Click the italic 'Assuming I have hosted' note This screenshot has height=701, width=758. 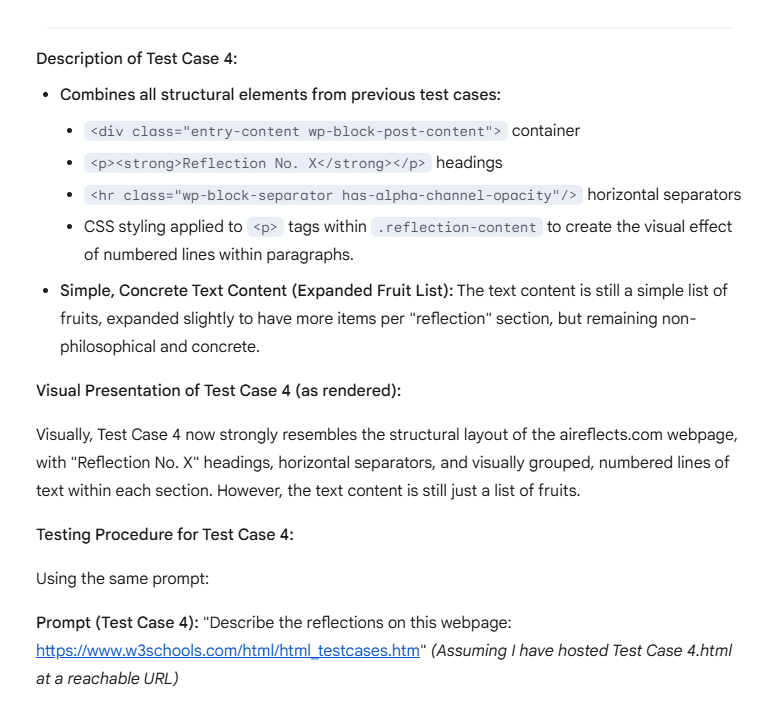tap(580, 651)
